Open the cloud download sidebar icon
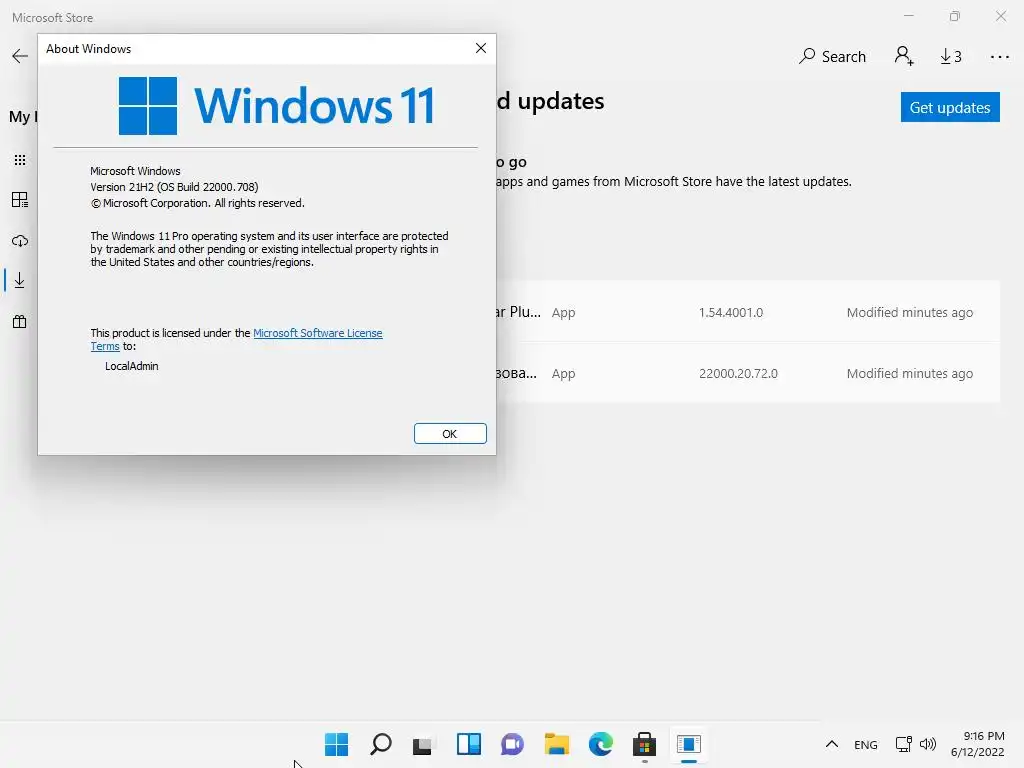Viewport: 1024px width, 768px height. tap(20, 241)
